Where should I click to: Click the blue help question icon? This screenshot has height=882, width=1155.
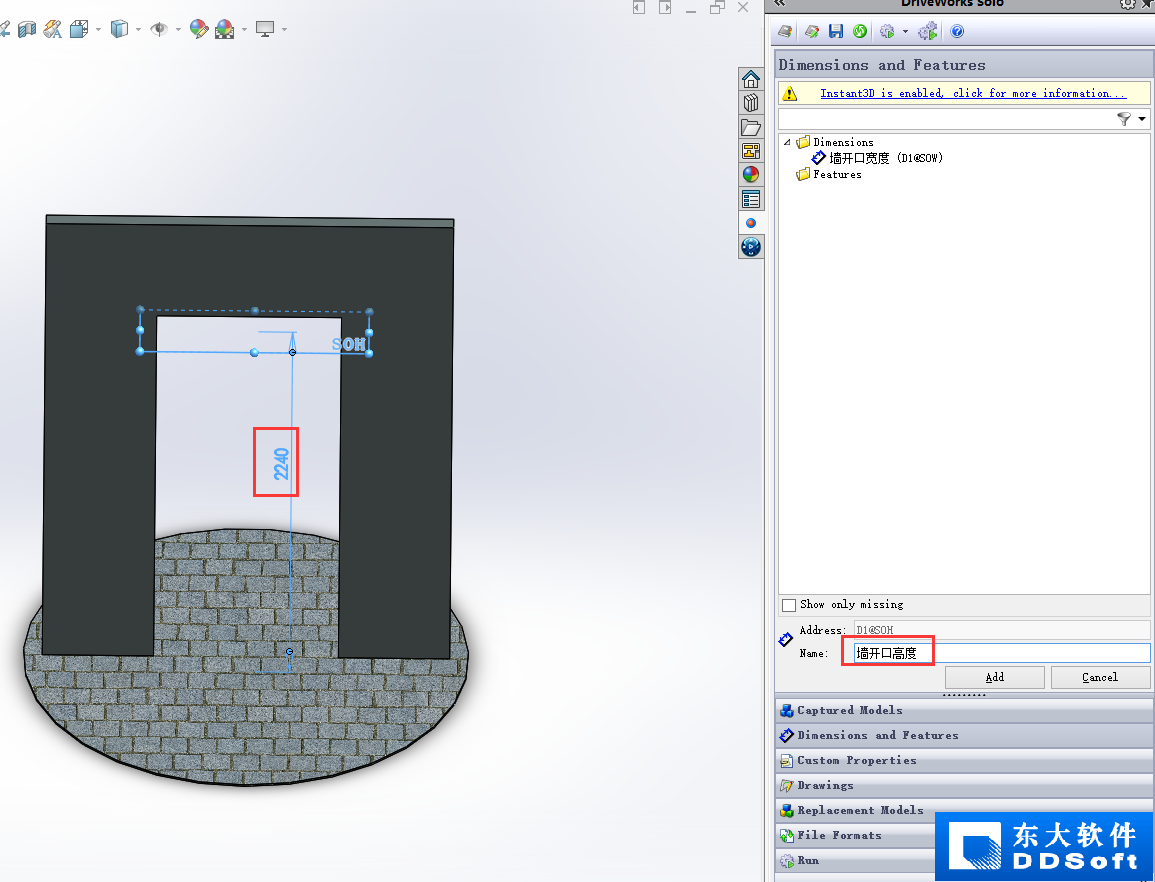[957, 31]
